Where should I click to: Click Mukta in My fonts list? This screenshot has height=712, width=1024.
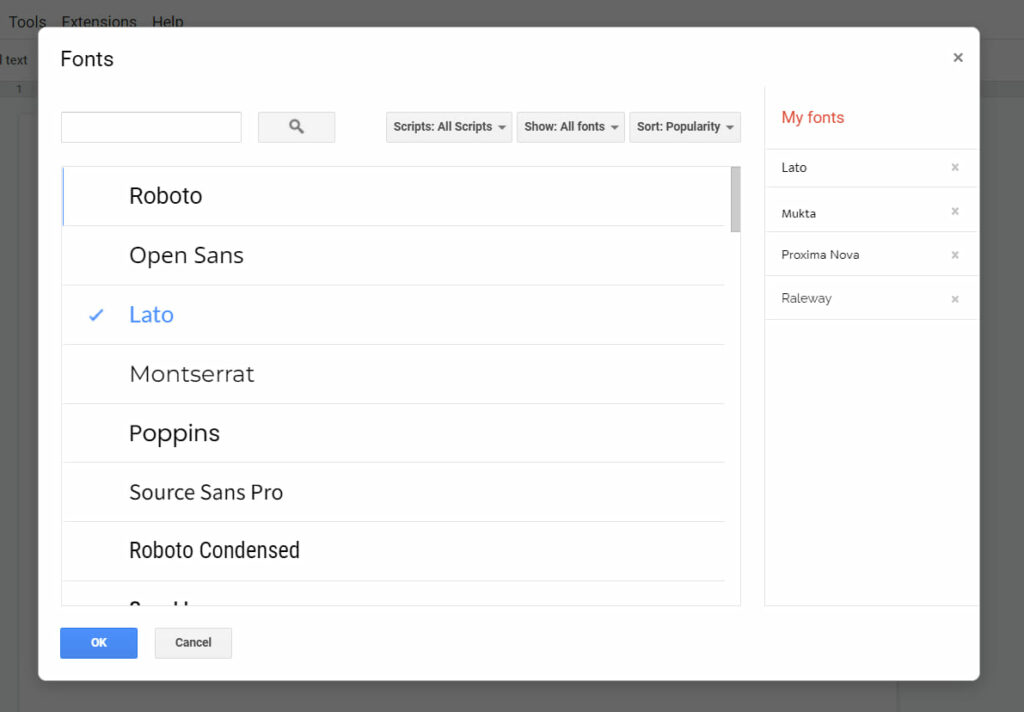[x=799, y=214]
